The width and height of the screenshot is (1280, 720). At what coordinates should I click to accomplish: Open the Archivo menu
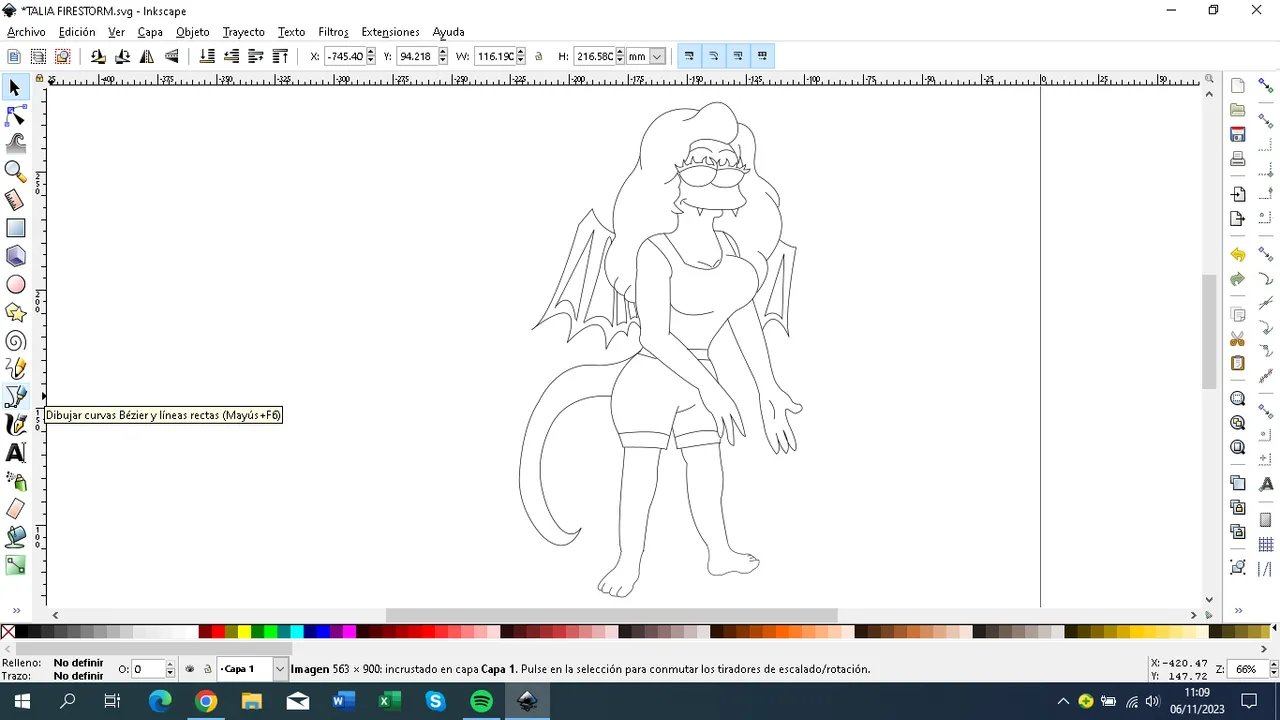click(26, 32)
